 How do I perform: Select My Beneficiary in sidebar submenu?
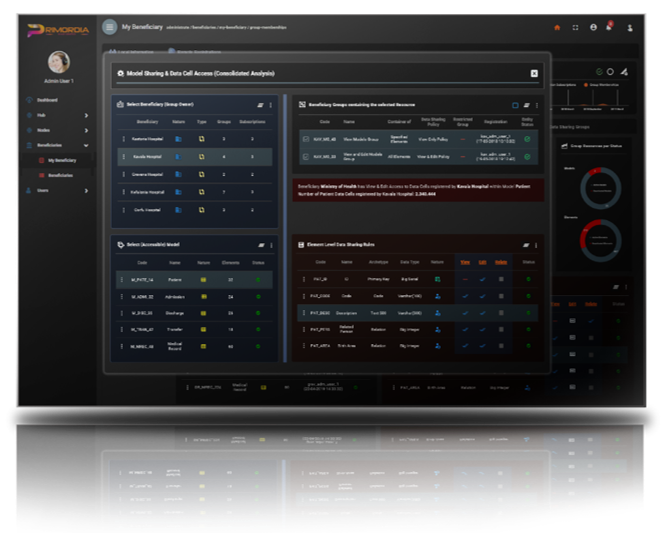[61, 160]
